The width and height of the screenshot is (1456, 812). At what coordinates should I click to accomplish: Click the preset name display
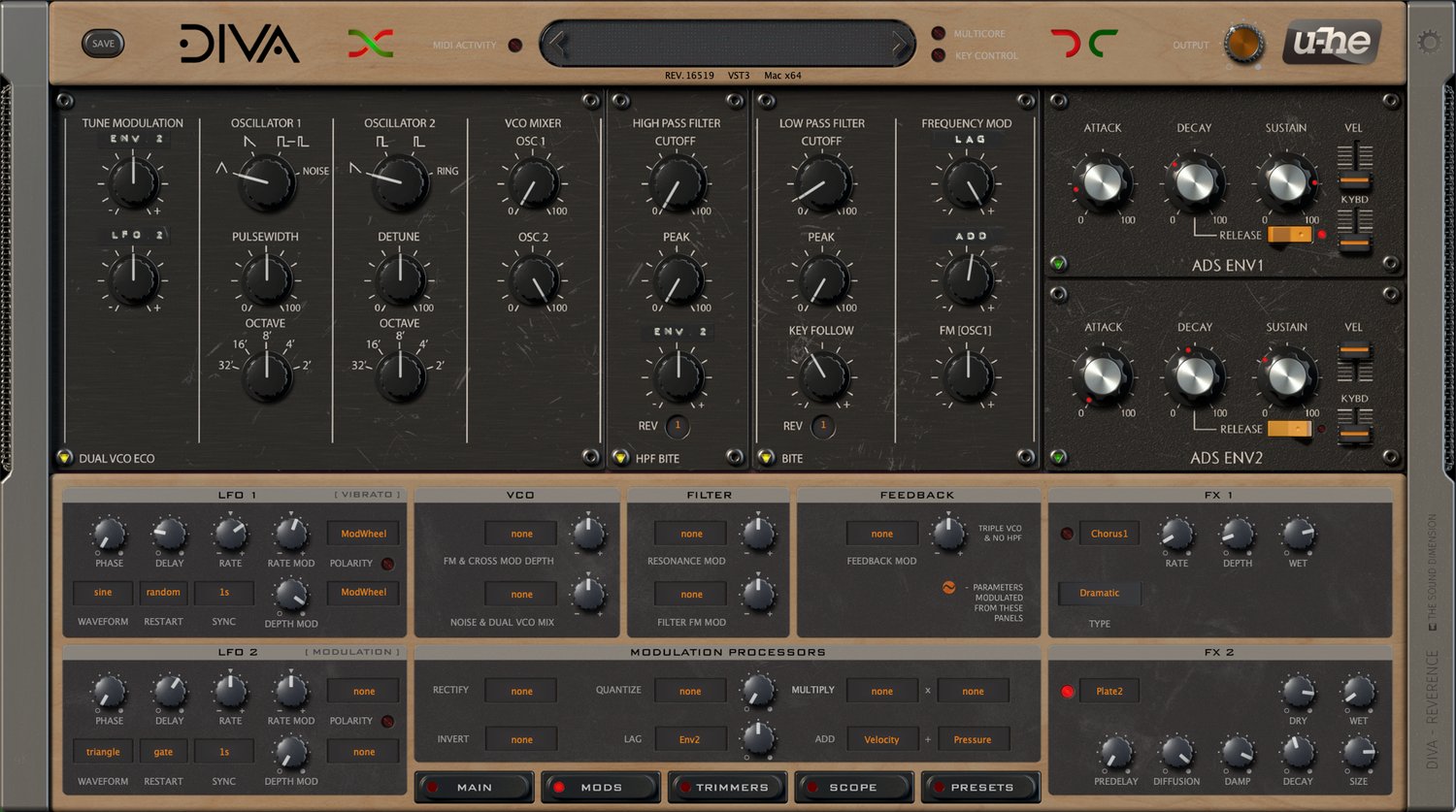point(728,44)
